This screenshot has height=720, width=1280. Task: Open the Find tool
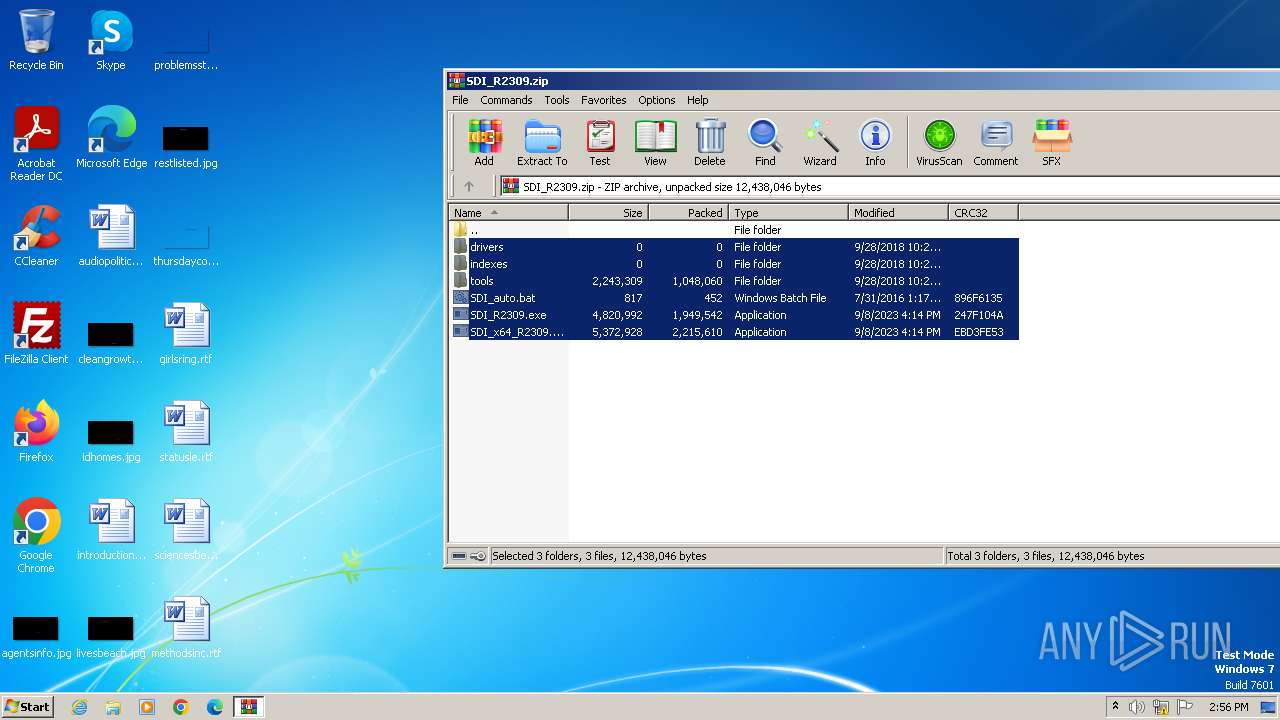pos(765,143)
